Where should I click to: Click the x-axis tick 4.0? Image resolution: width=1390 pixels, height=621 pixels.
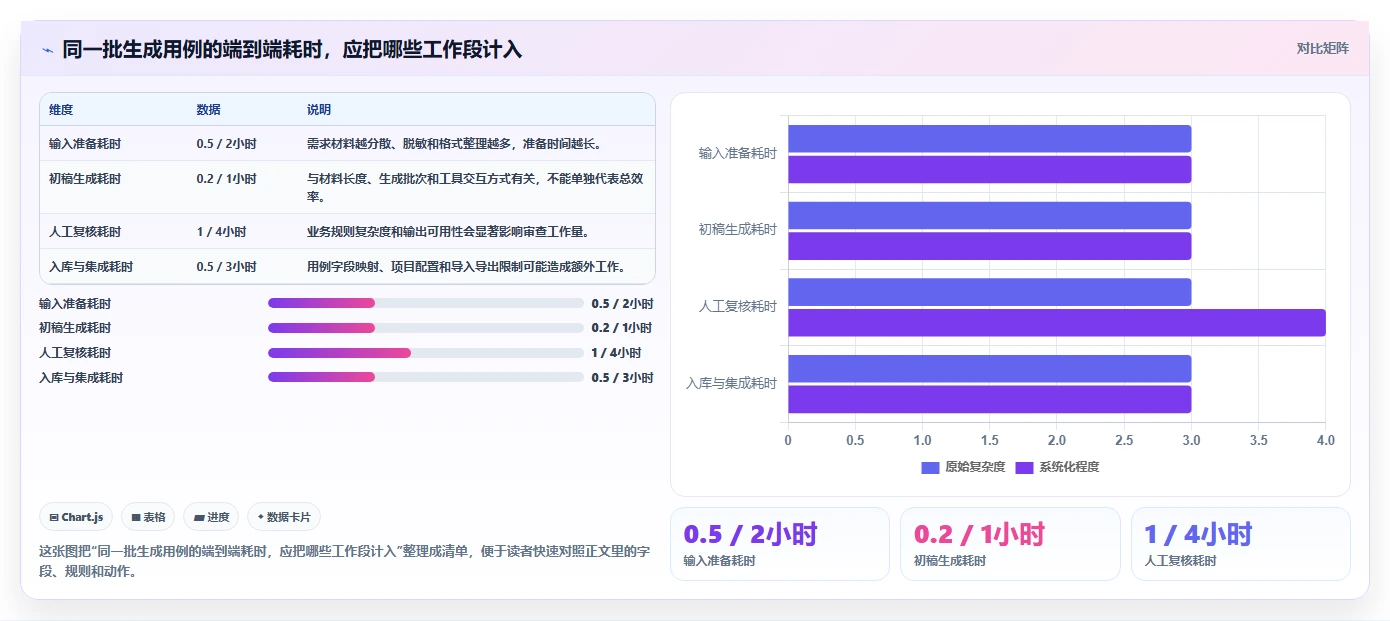1324,440
